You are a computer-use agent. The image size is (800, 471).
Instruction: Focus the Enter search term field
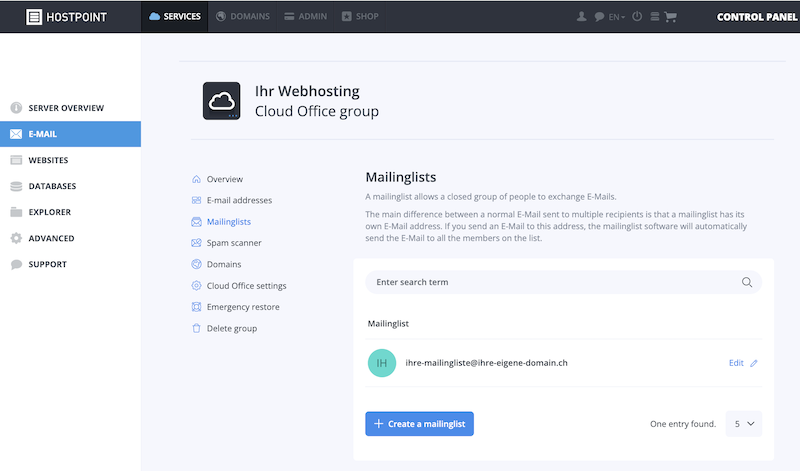(563, 282)
